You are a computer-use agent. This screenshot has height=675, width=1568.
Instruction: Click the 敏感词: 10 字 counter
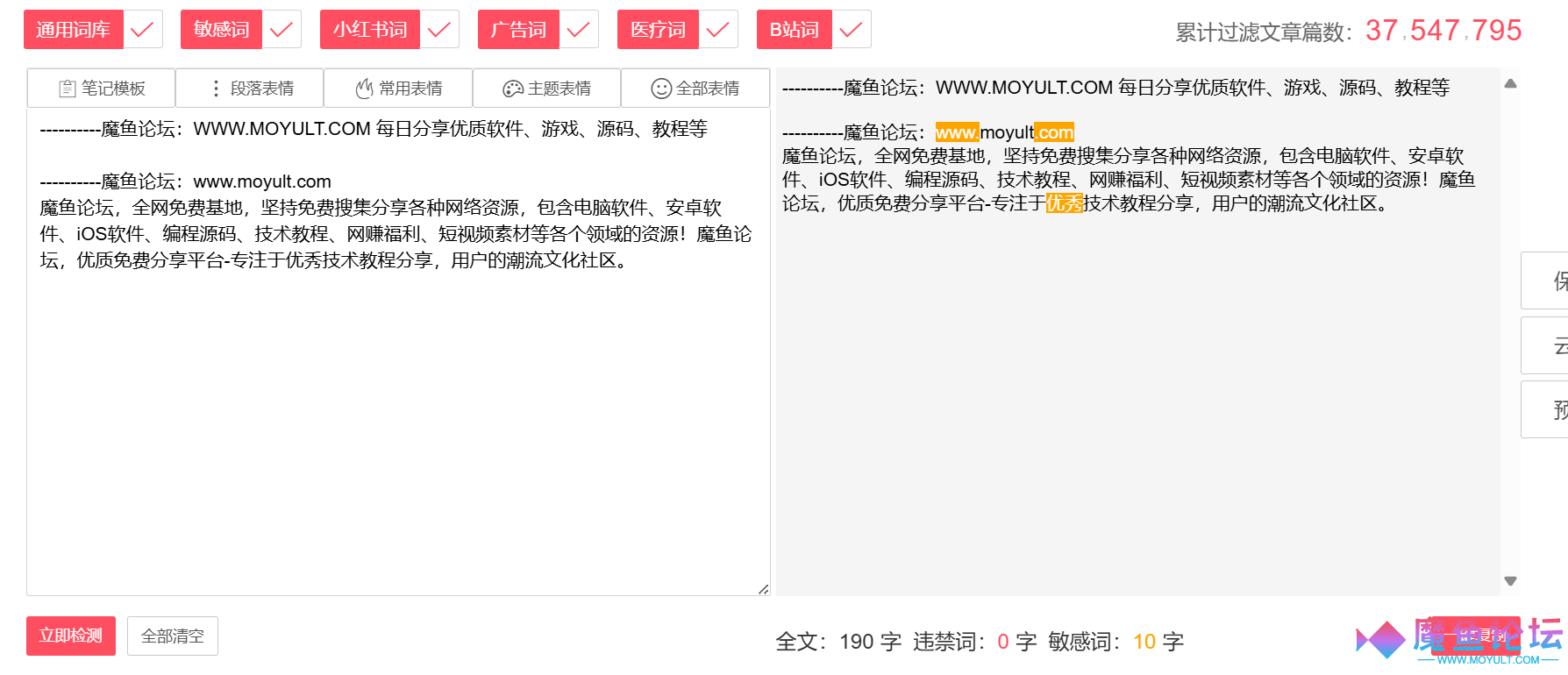pos(1116,642)
